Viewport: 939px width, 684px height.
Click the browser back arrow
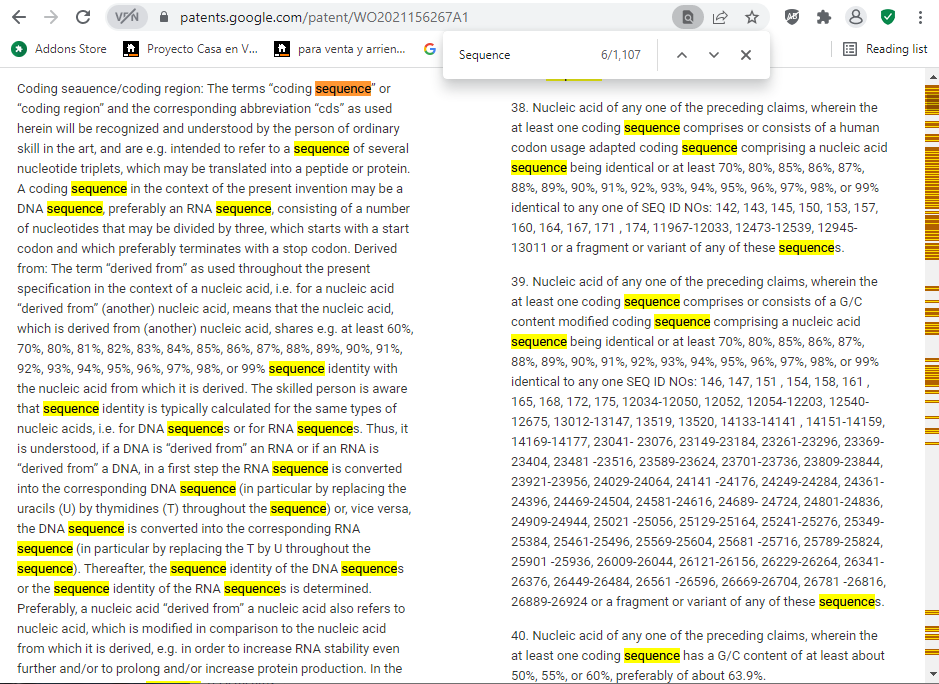[x=20, y=17]
